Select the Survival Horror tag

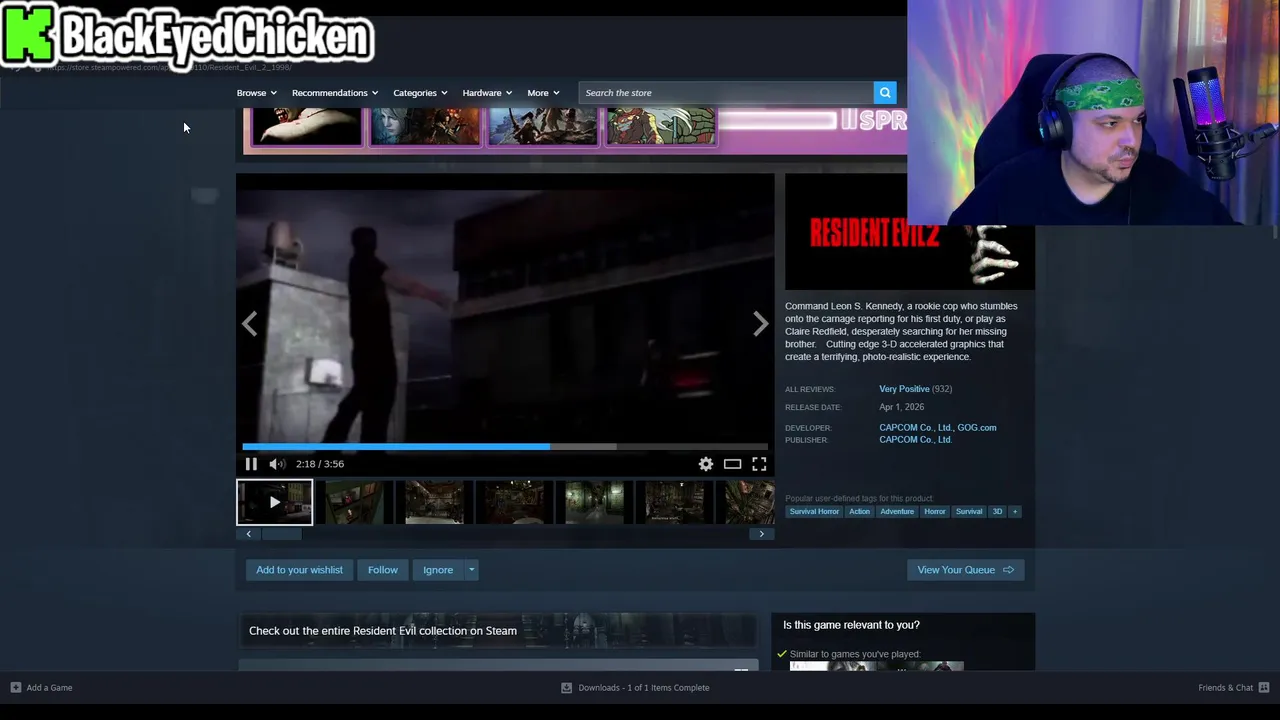click(x=814, y=512)
